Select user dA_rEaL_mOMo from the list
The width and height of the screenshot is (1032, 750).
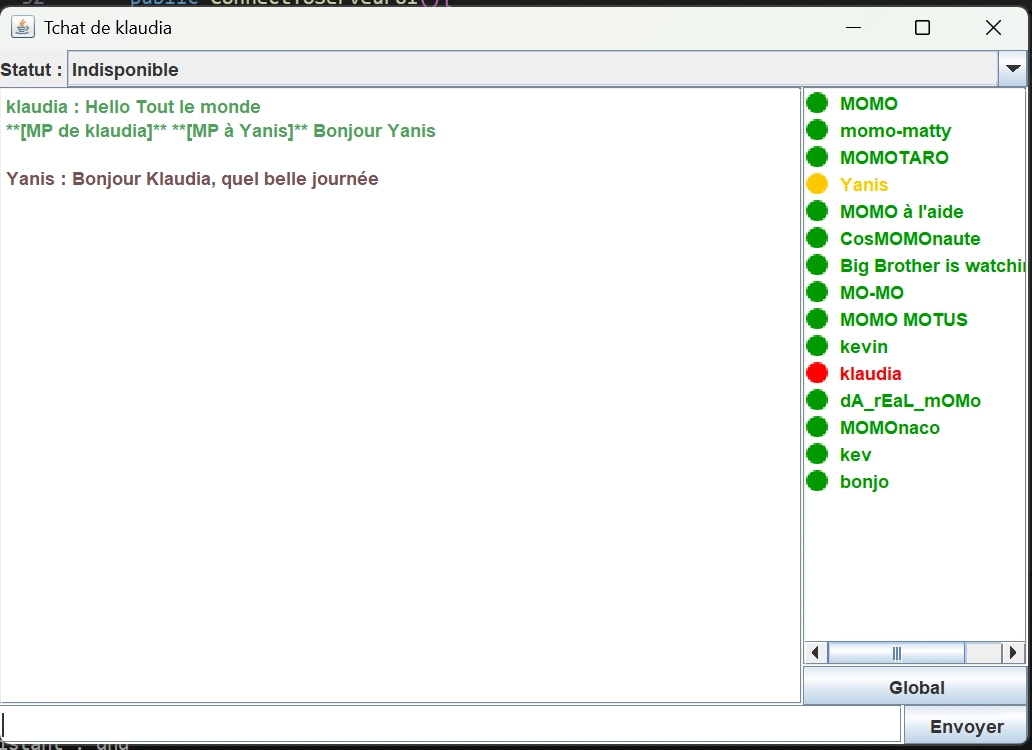[x=910, y=401]
